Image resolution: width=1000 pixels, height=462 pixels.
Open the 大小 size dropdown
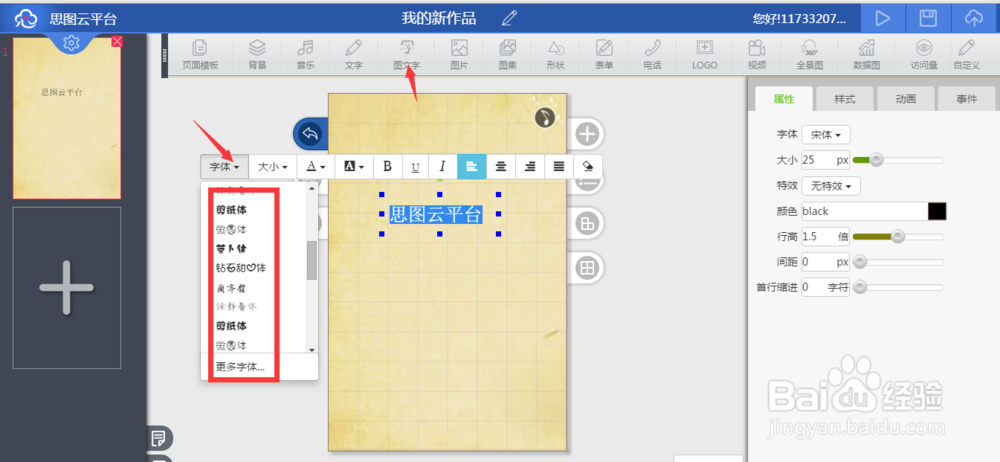coord(272,167)
